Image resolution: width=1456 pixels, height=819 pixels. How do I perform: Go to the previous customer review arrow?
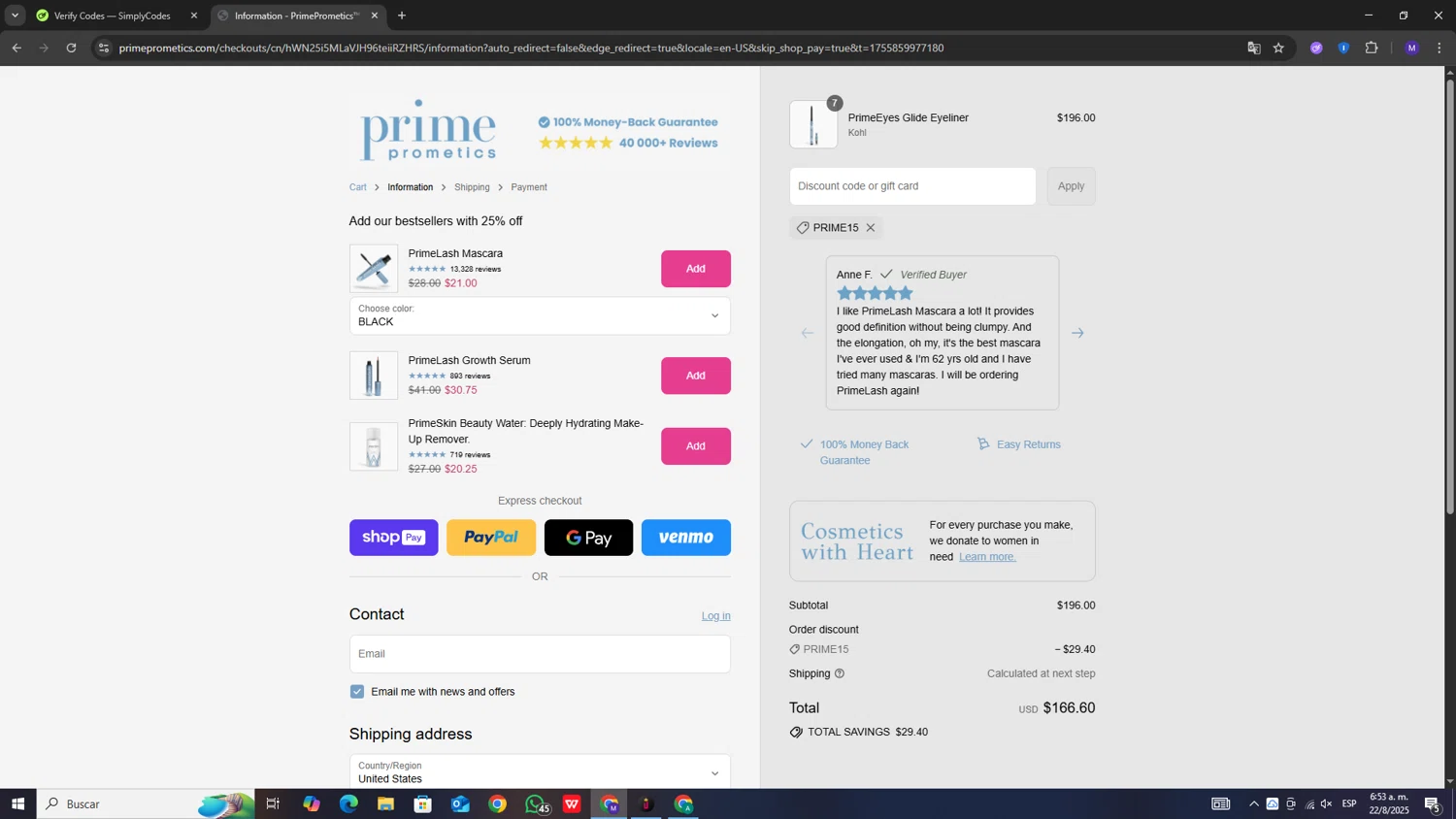pyautogui.click(x=807, y=333)
